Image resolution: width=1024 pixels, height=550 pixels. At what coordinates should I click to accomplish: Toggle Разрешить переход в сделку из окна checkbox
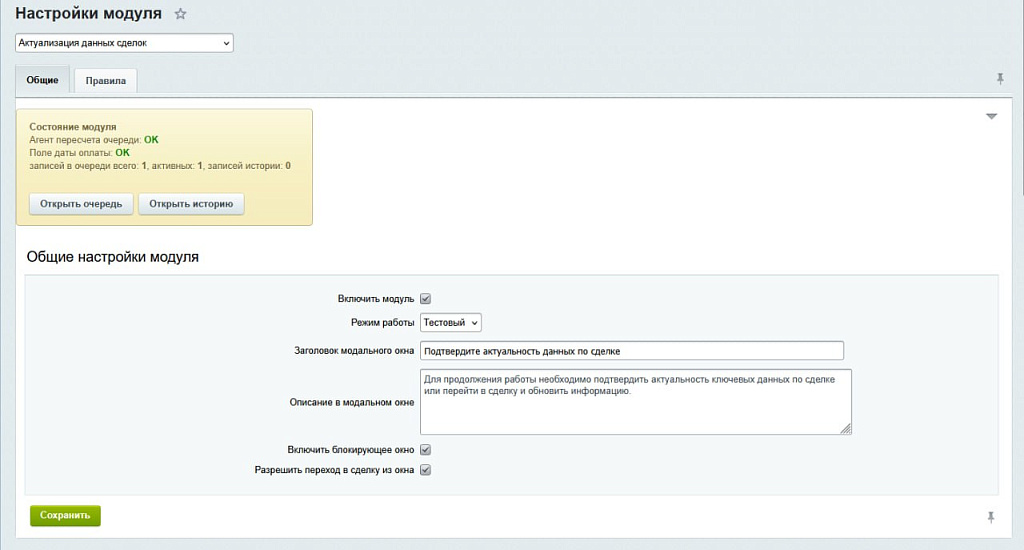coord(425,470)
